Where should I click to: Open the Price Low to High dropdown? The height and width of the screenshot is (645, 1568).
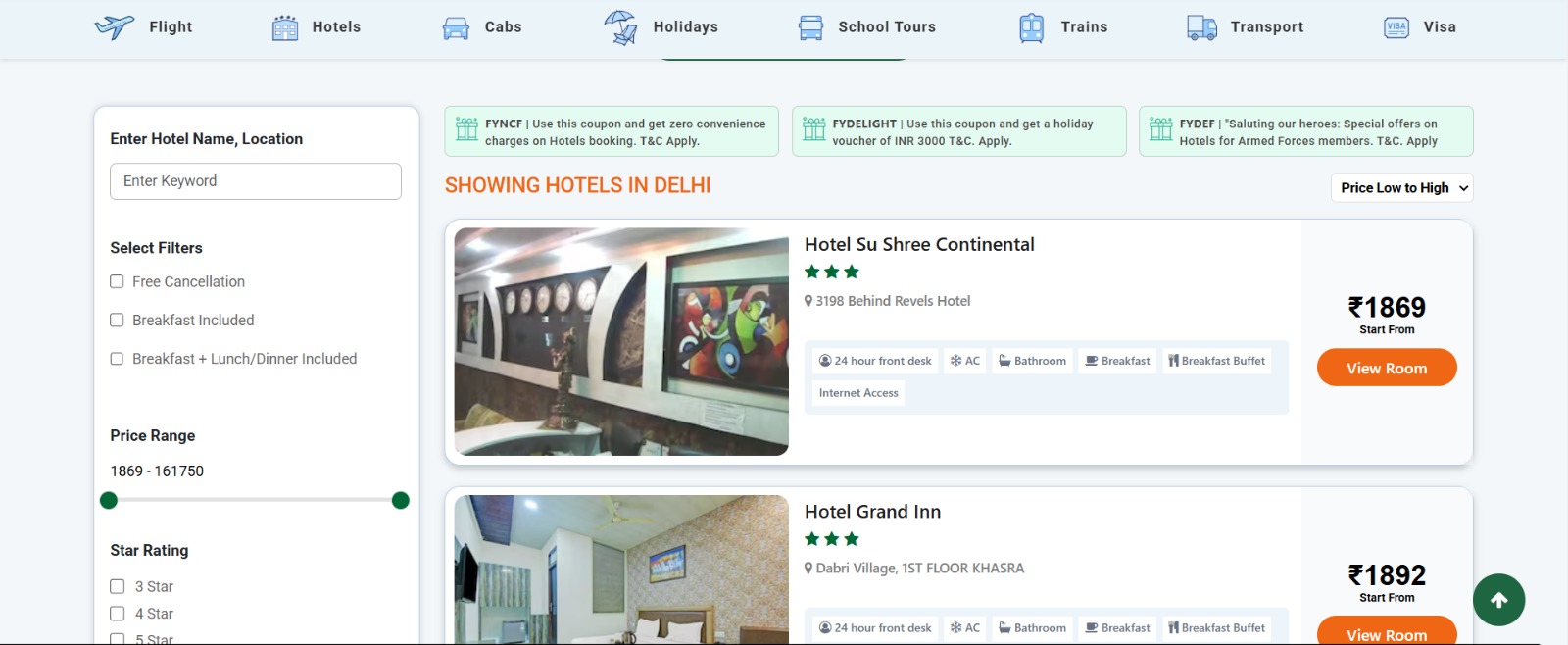(x=1401, y=188)
